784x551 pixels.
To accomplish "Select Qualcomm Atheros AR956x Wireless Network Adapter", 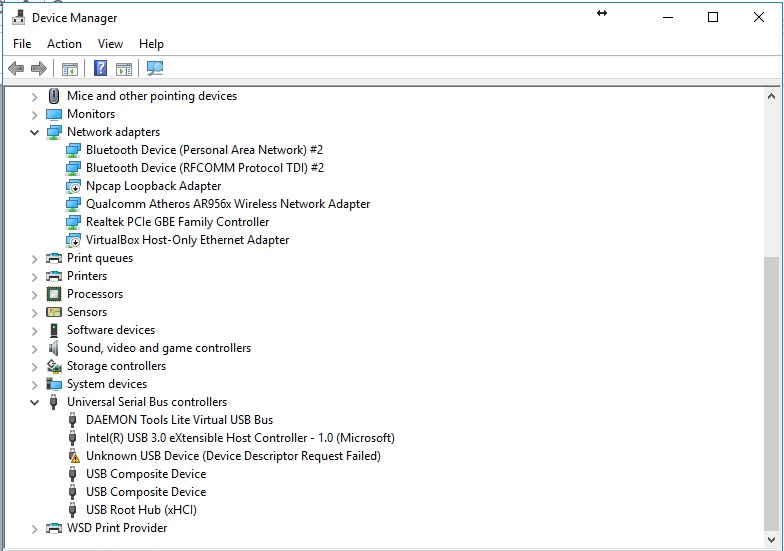I will tap(228, 204).
